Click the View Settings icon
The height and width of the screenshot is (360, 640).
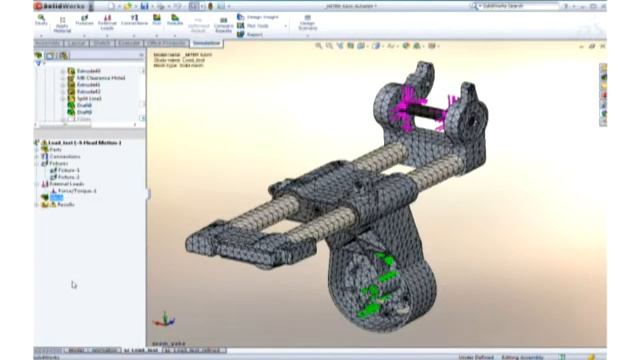tap(431, 46)
